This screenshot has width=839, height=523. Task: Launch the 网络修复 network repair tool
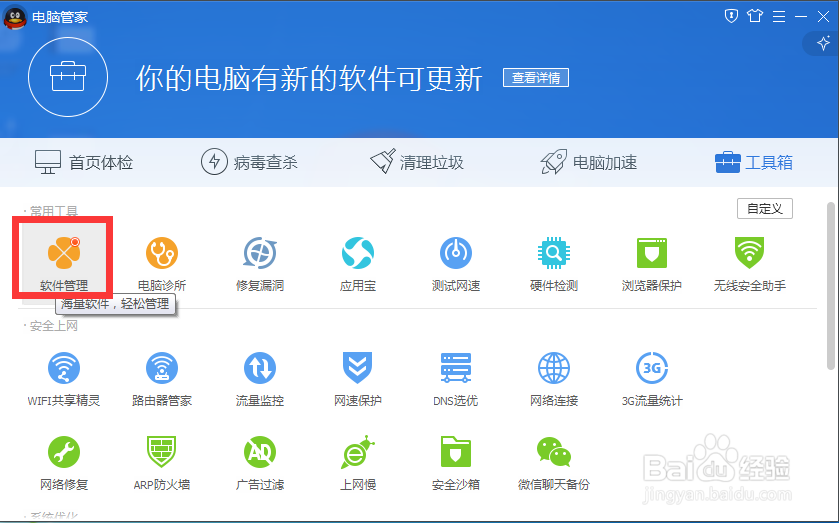pyautogui.click(x=64, y=463)
